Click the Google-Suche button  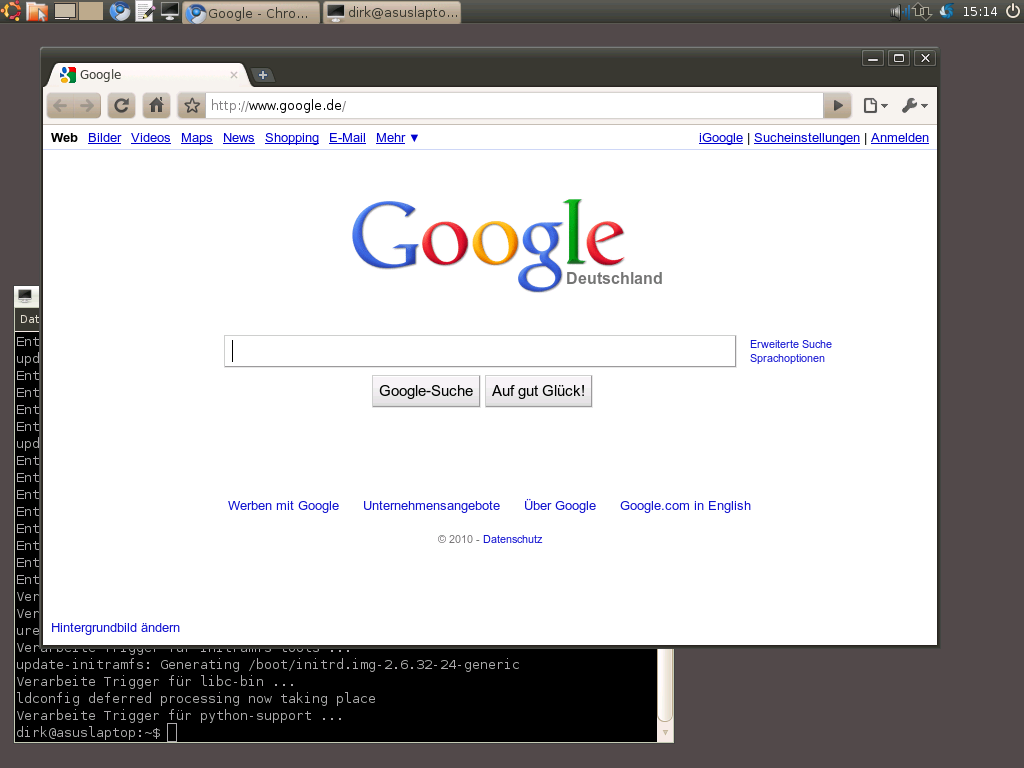click(426, 391)
